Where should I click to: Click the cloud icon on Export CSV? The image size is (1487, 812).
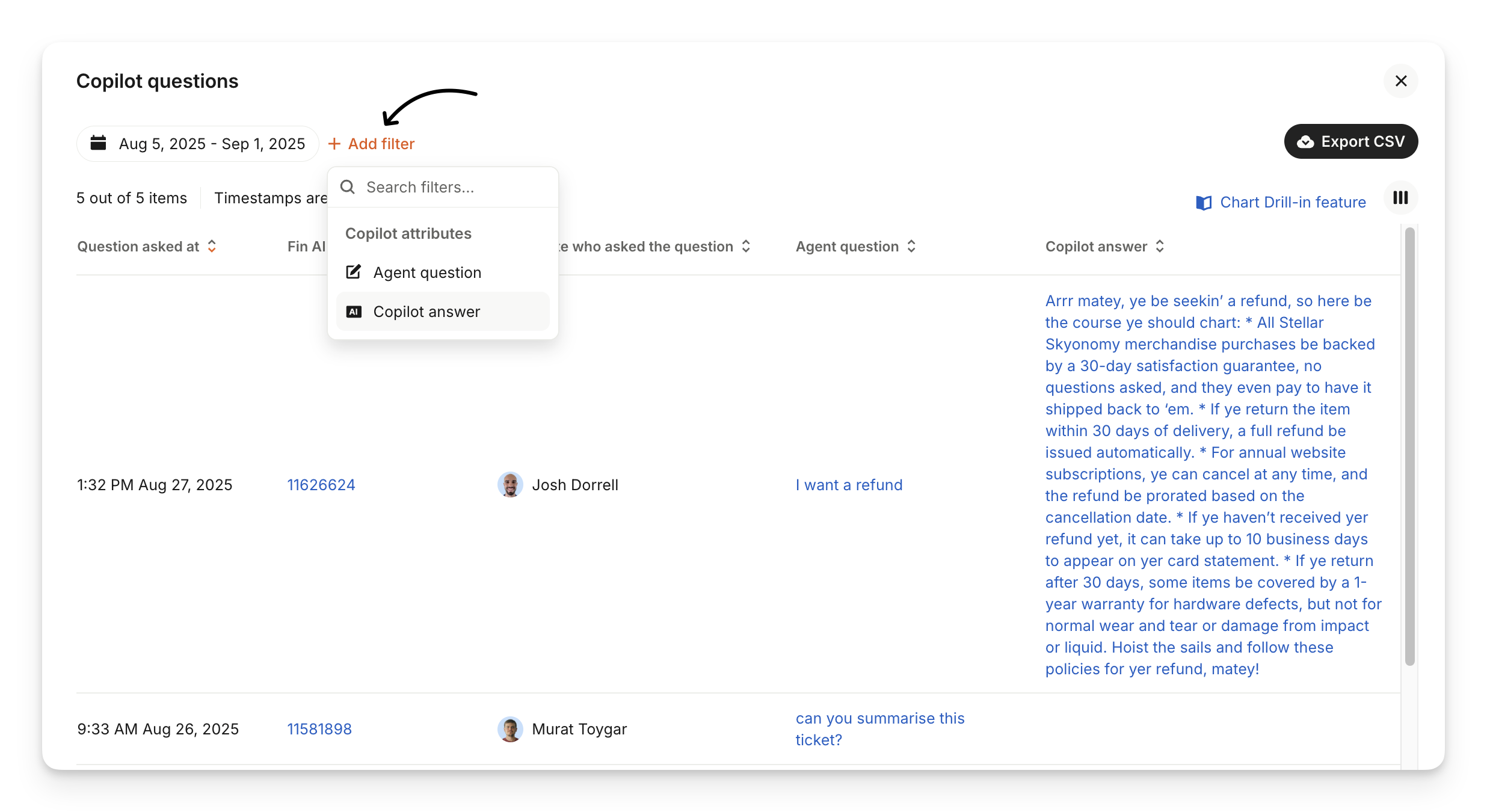point(1305,142)
